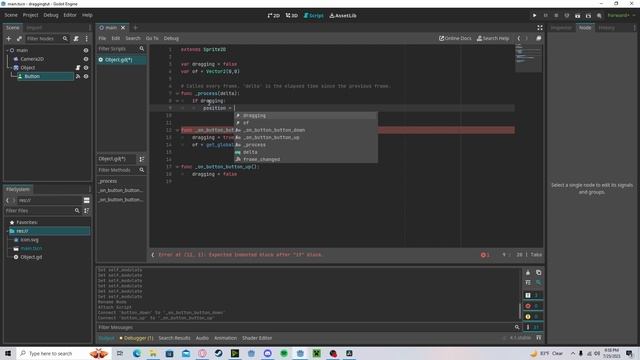Image resolution: width=640 pixels, height=360 pixels.
Task: Click the Pause running project icon
Action: (545, 16)
